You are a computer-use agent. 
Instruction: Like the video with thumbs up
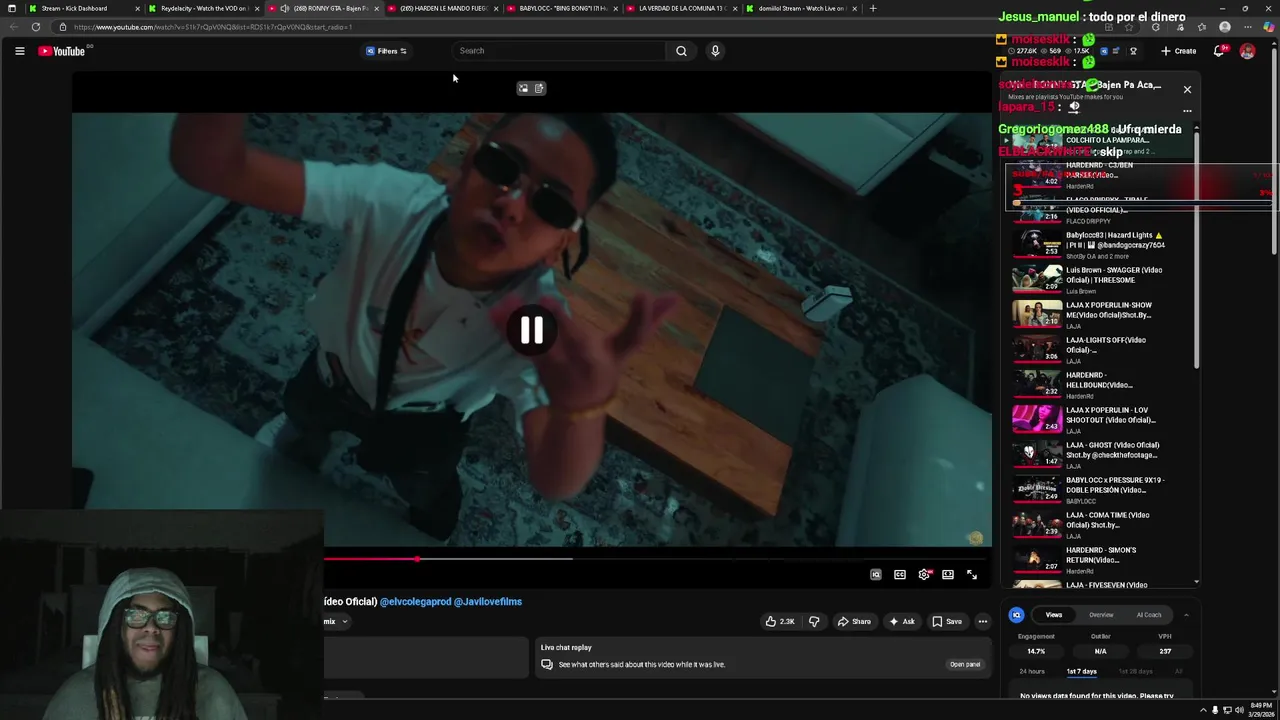point(780,621)
